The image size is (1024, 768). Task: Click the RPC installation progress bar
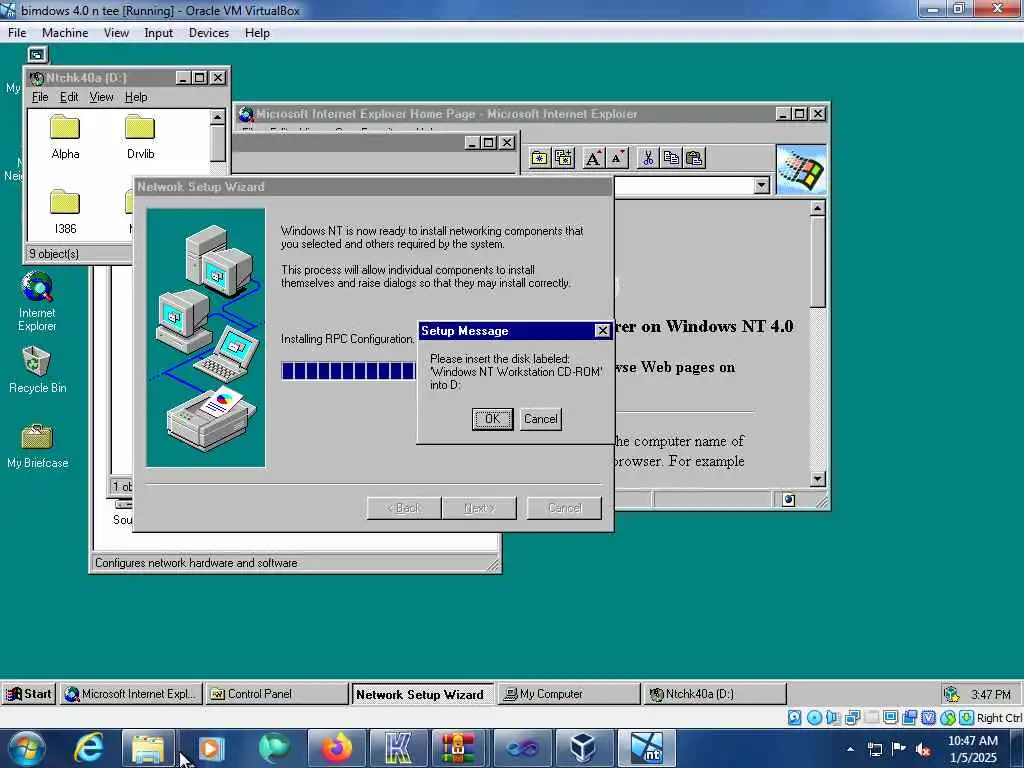pos(348,370)
